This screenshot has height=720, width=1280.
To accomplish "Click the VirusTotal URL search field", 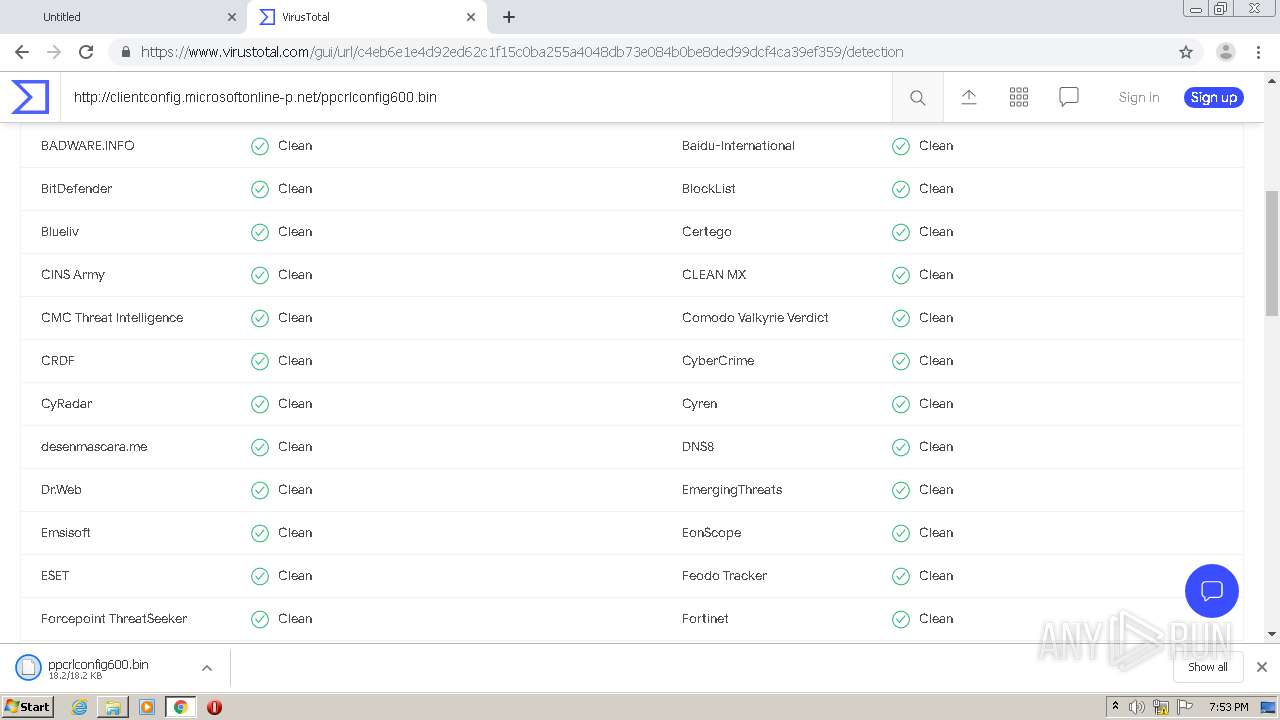I will tap(476, 97).
